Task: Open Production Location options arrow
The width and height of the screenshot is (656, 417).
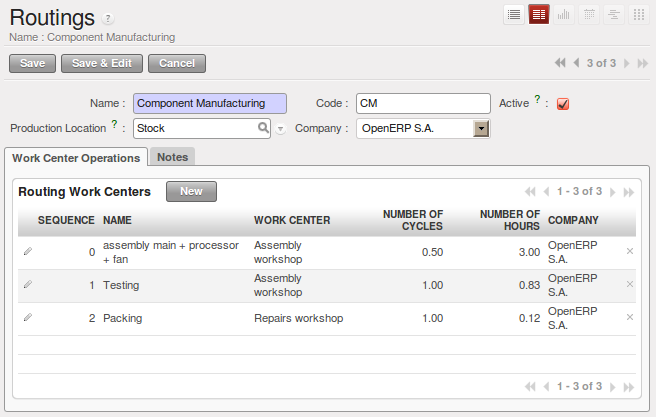Action: (x=281, y=129)
